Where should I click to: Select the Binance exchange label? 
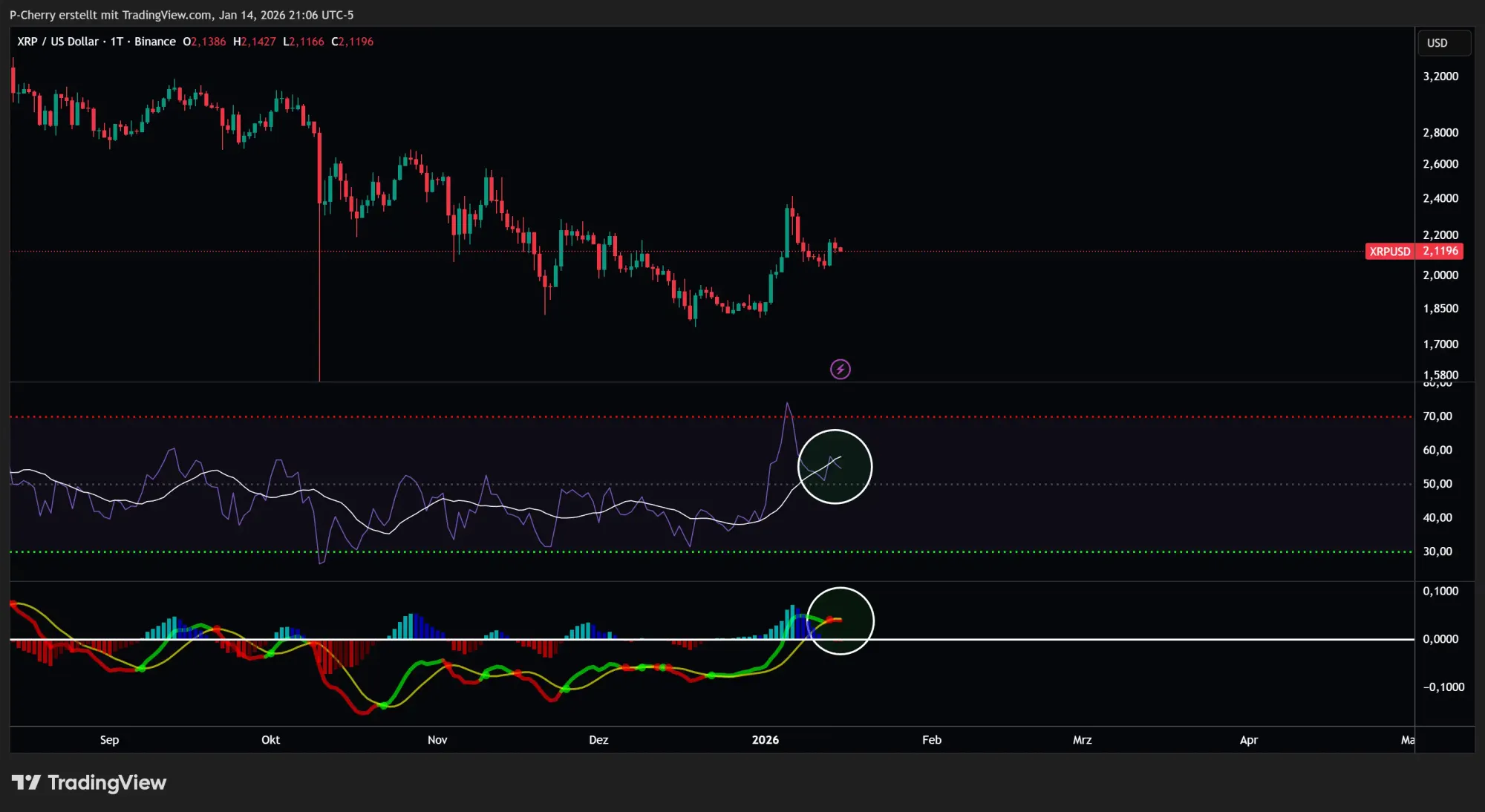point(154,42)
